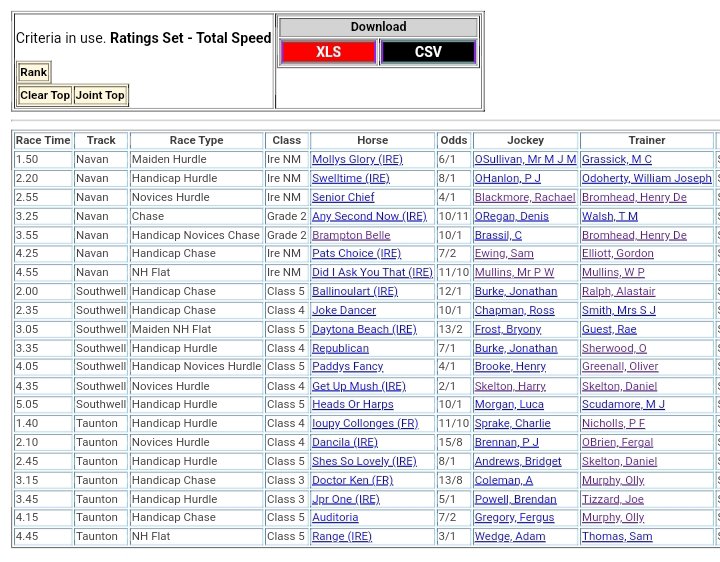This screenshot has width=720, height=562.
Task: Select horse Heads Or Harps
Action: click(x=352, y=405)
